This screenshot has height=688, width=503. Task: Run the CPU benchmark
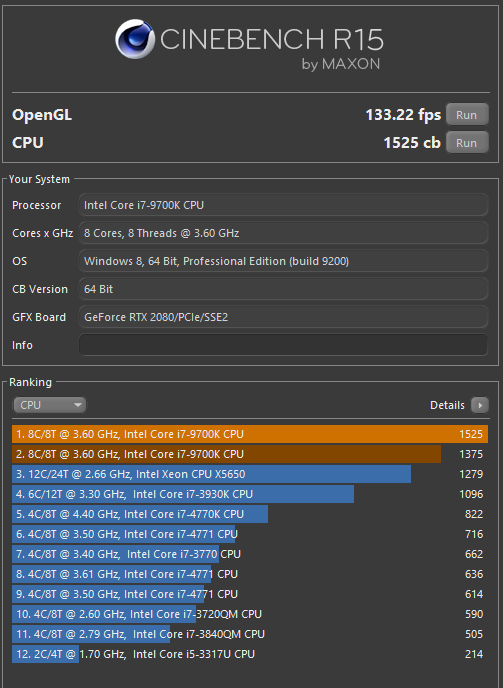pos(467,143)
